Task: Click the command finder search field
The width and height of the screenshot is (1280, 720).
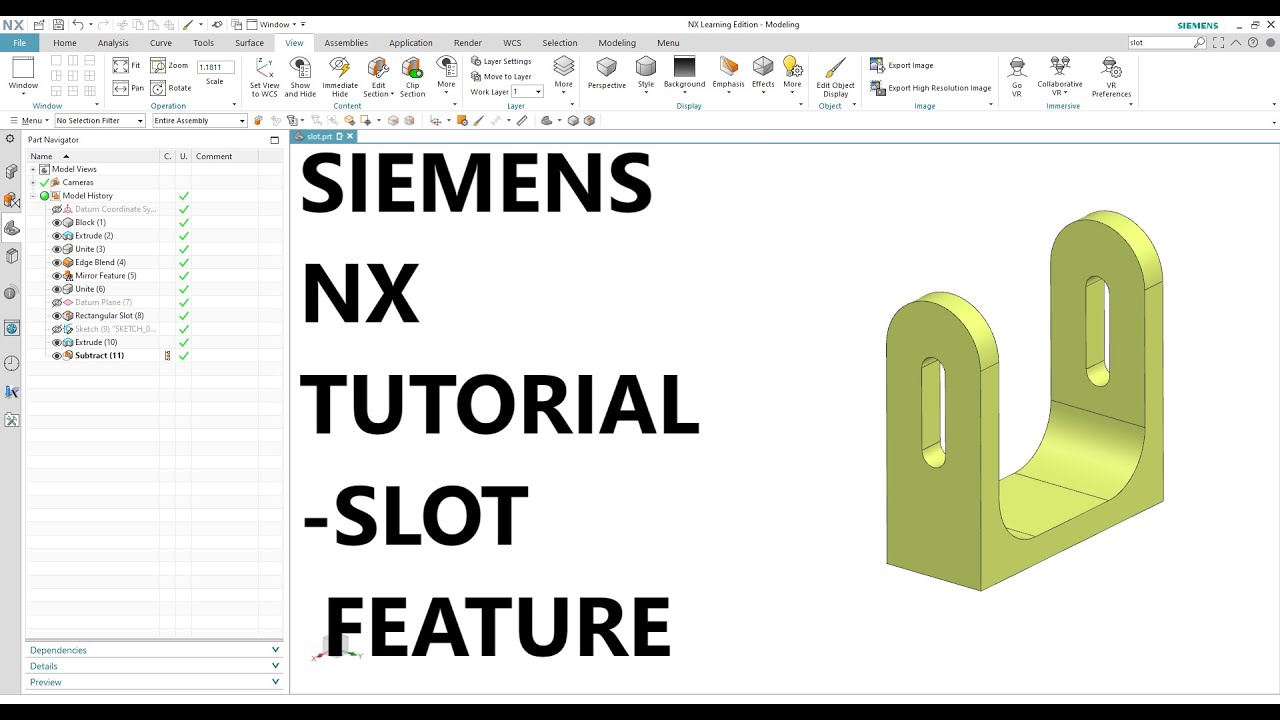Action: (1160, 43)
